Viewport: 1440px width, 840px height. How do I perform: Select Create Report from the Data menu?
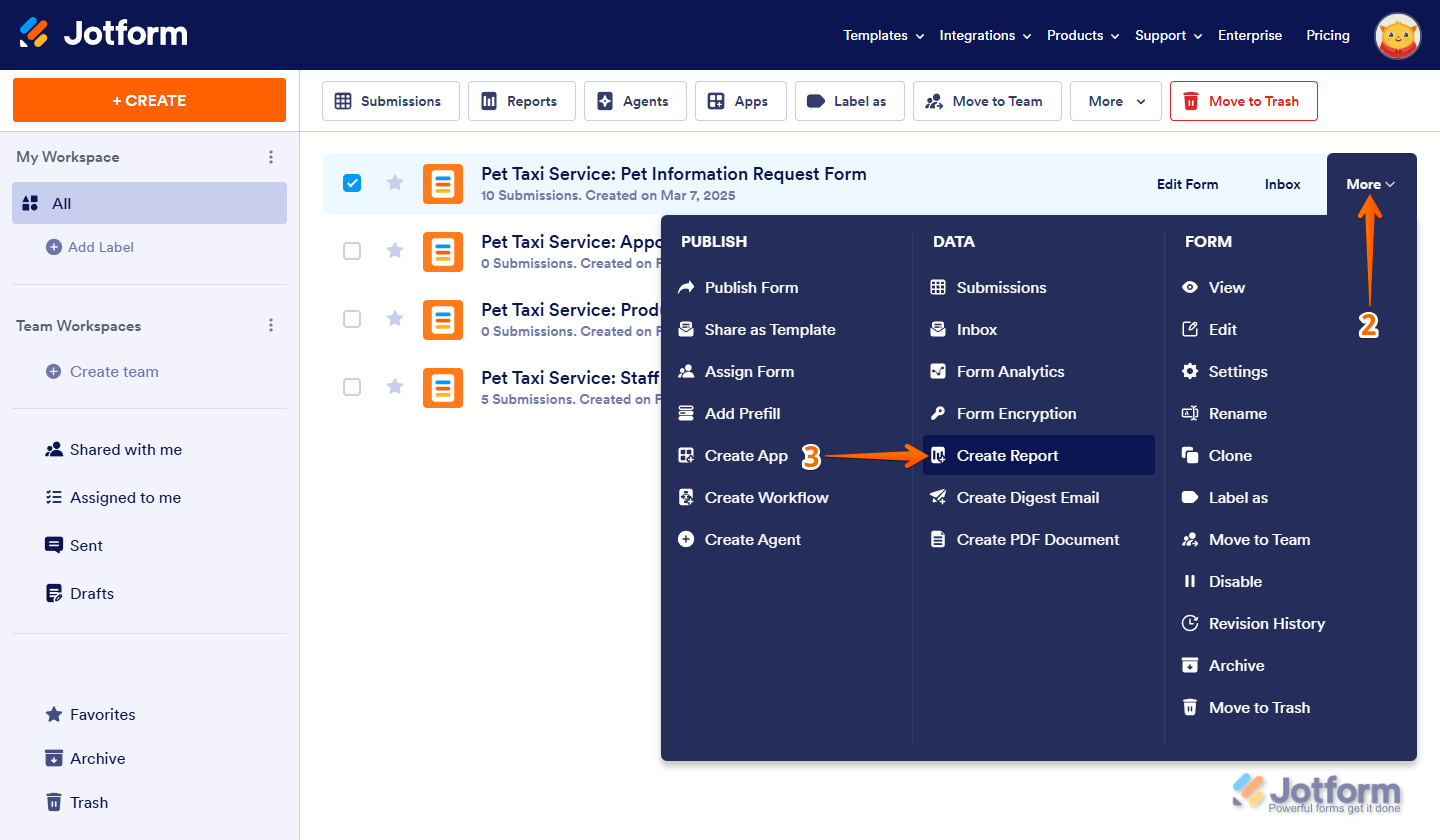click(1007, 455)
